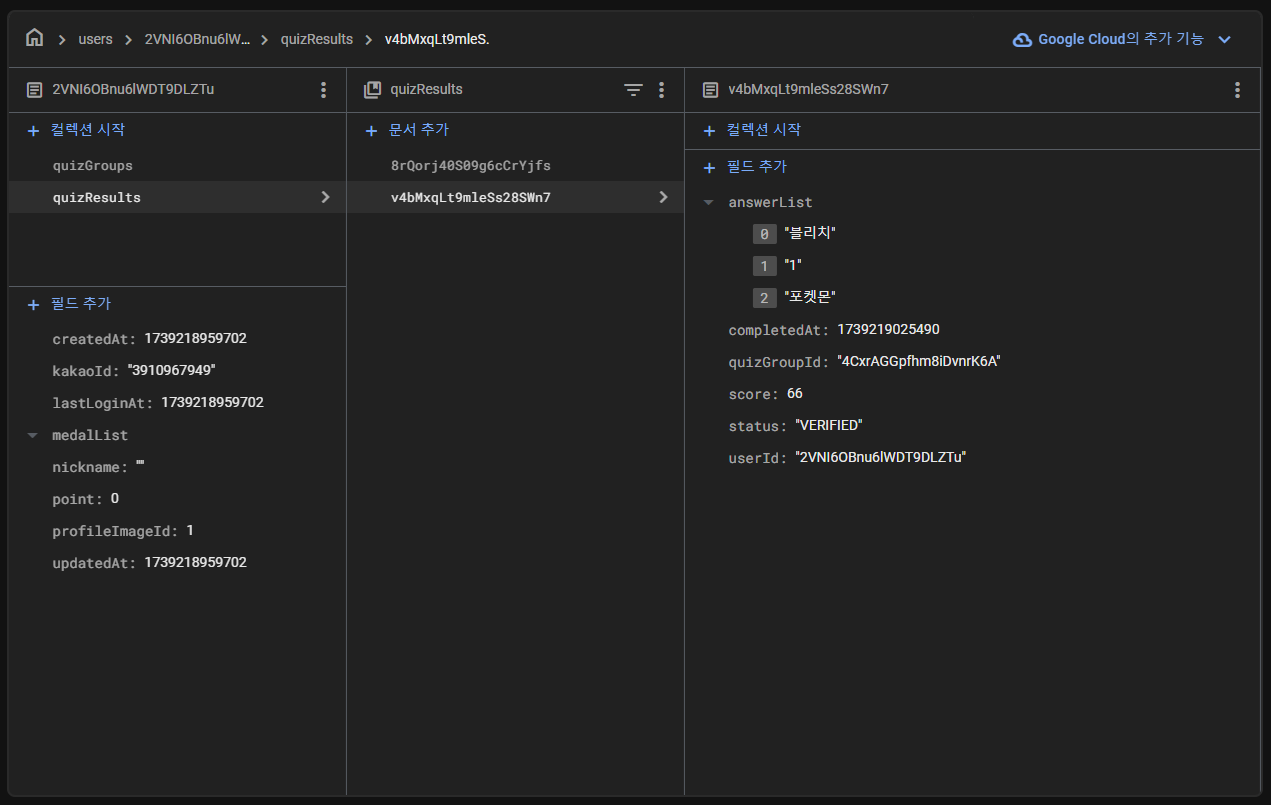Go to the Firestore root home icon

34,38
